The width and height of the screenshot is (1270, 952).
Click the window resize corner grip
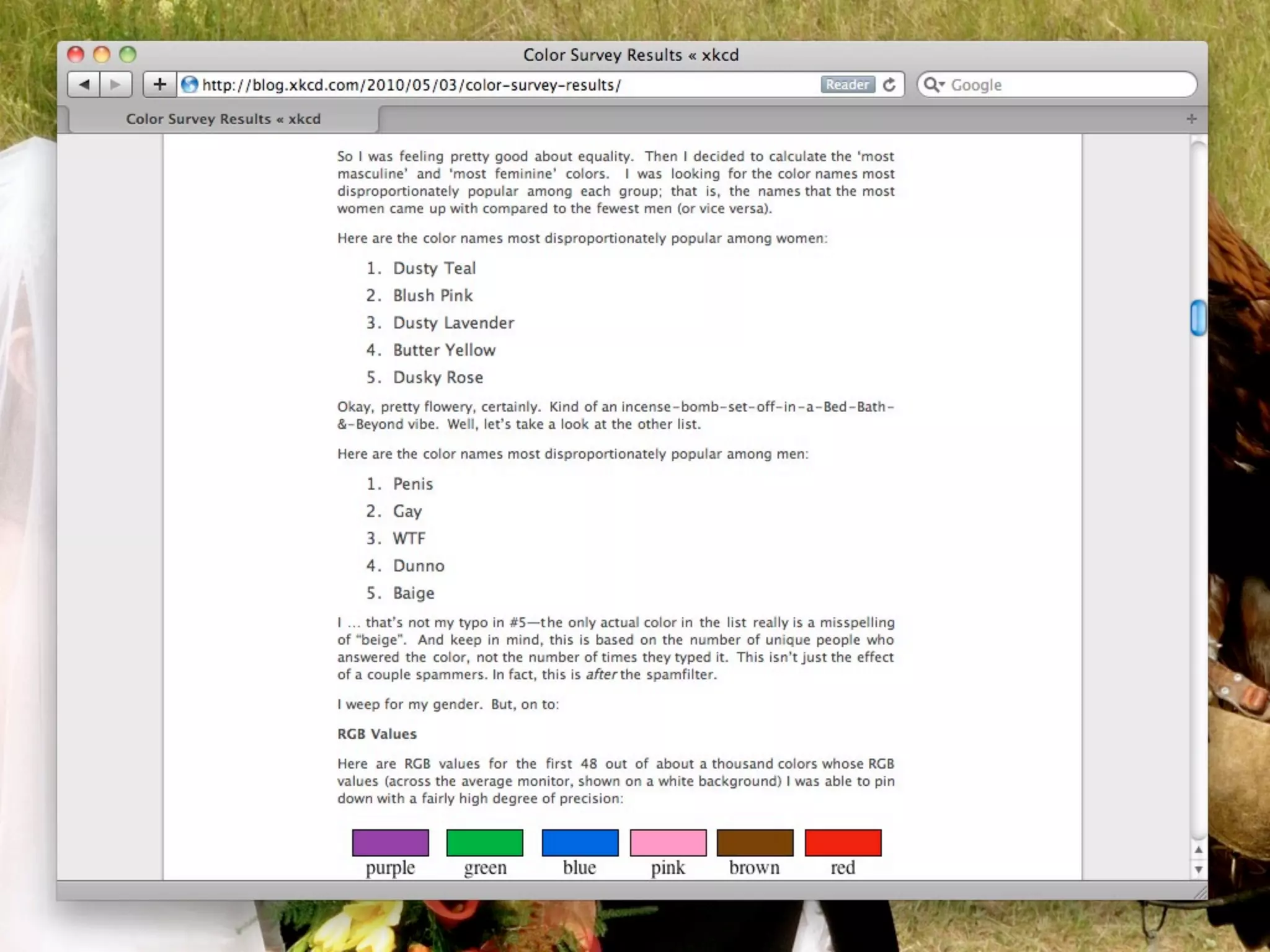click(x=1200, y=892)
